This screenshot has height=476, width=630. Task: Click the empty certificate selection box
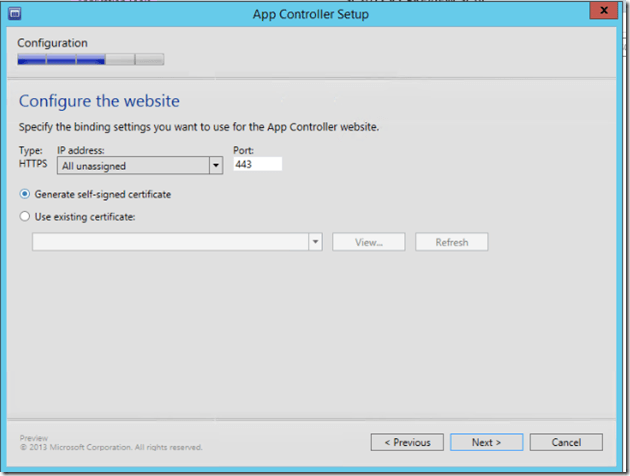pos(170,242)
